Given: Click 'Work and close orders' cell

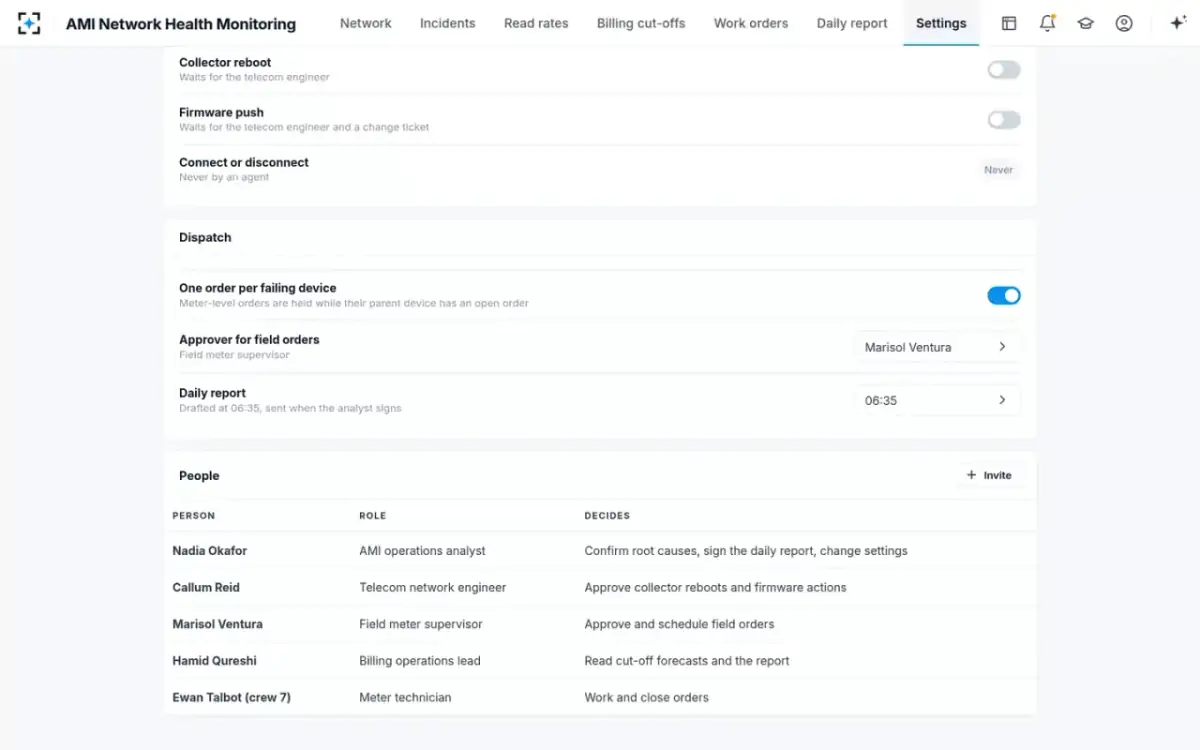Looking at the screenshot, I should [646, 697].
